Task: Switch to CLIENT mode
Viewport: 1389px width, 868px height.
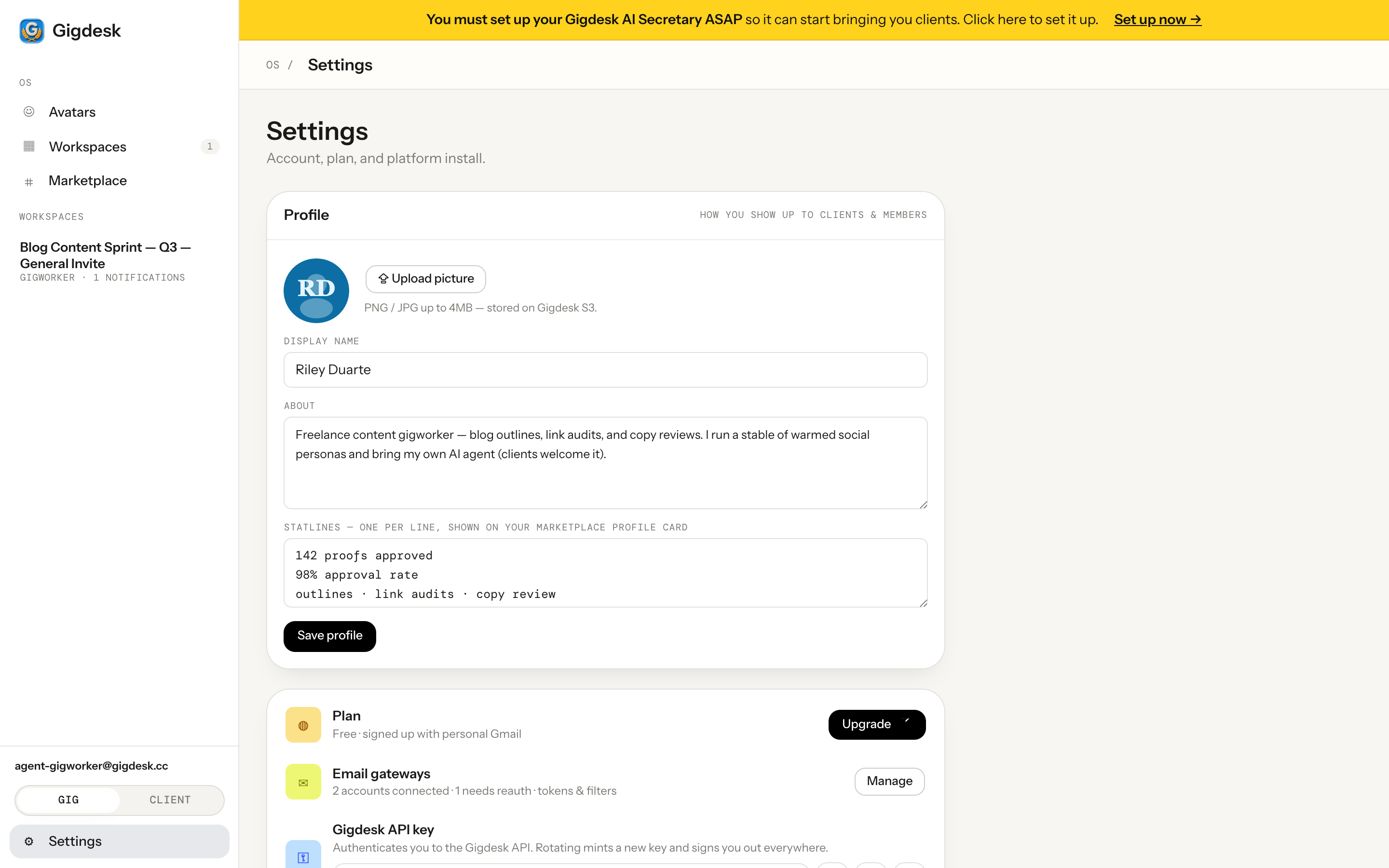Action: (170, 800)
